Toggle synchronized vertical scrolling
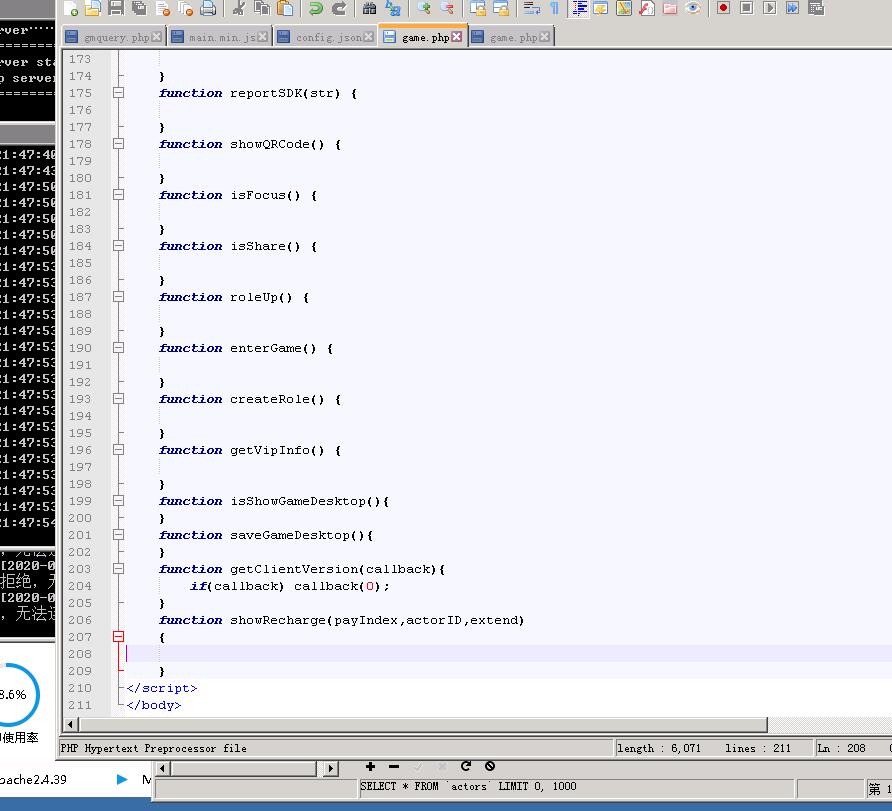The height and width of the screenshot is (811, 892). [478, 8]
